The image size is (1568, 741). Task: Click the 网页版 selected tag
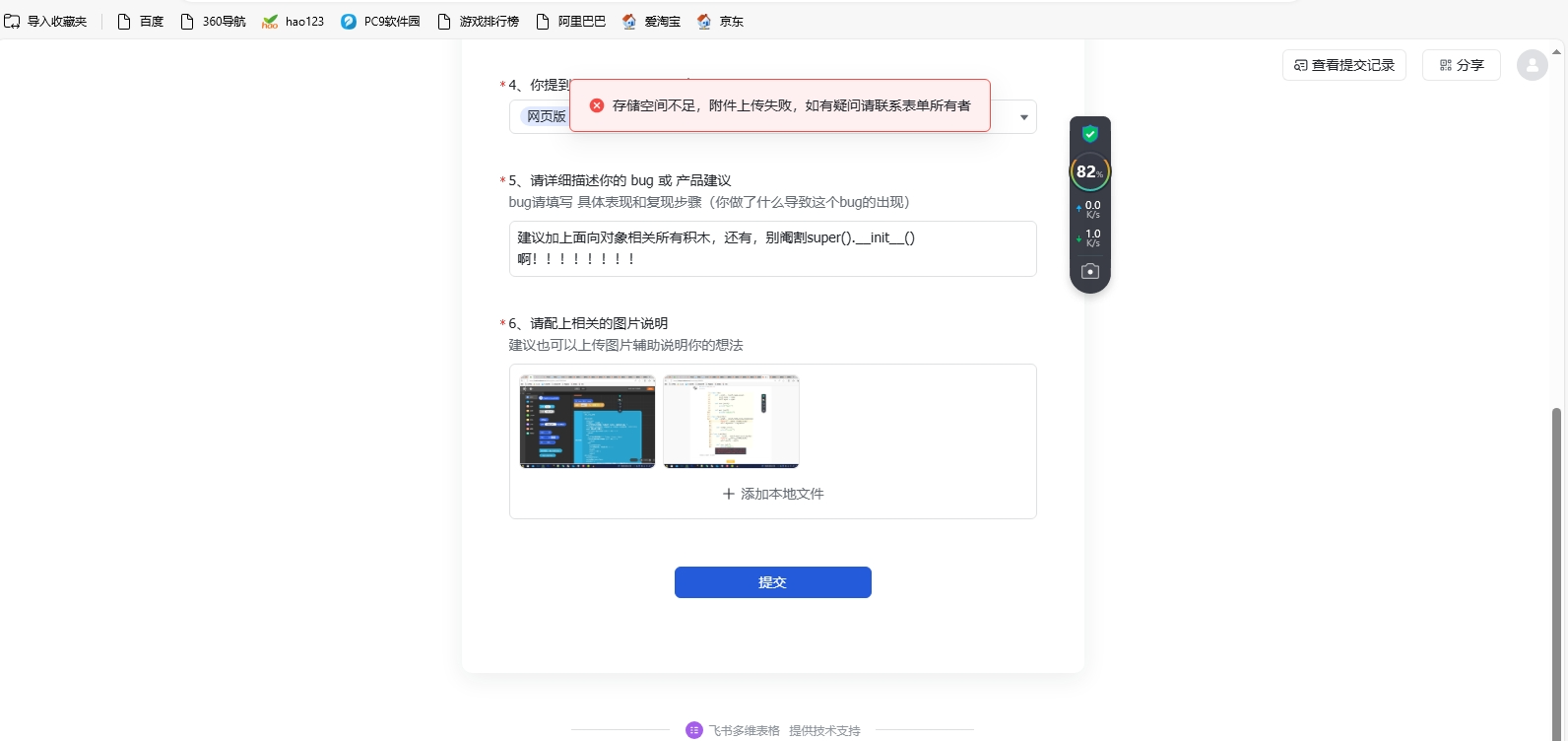point(546,116)
